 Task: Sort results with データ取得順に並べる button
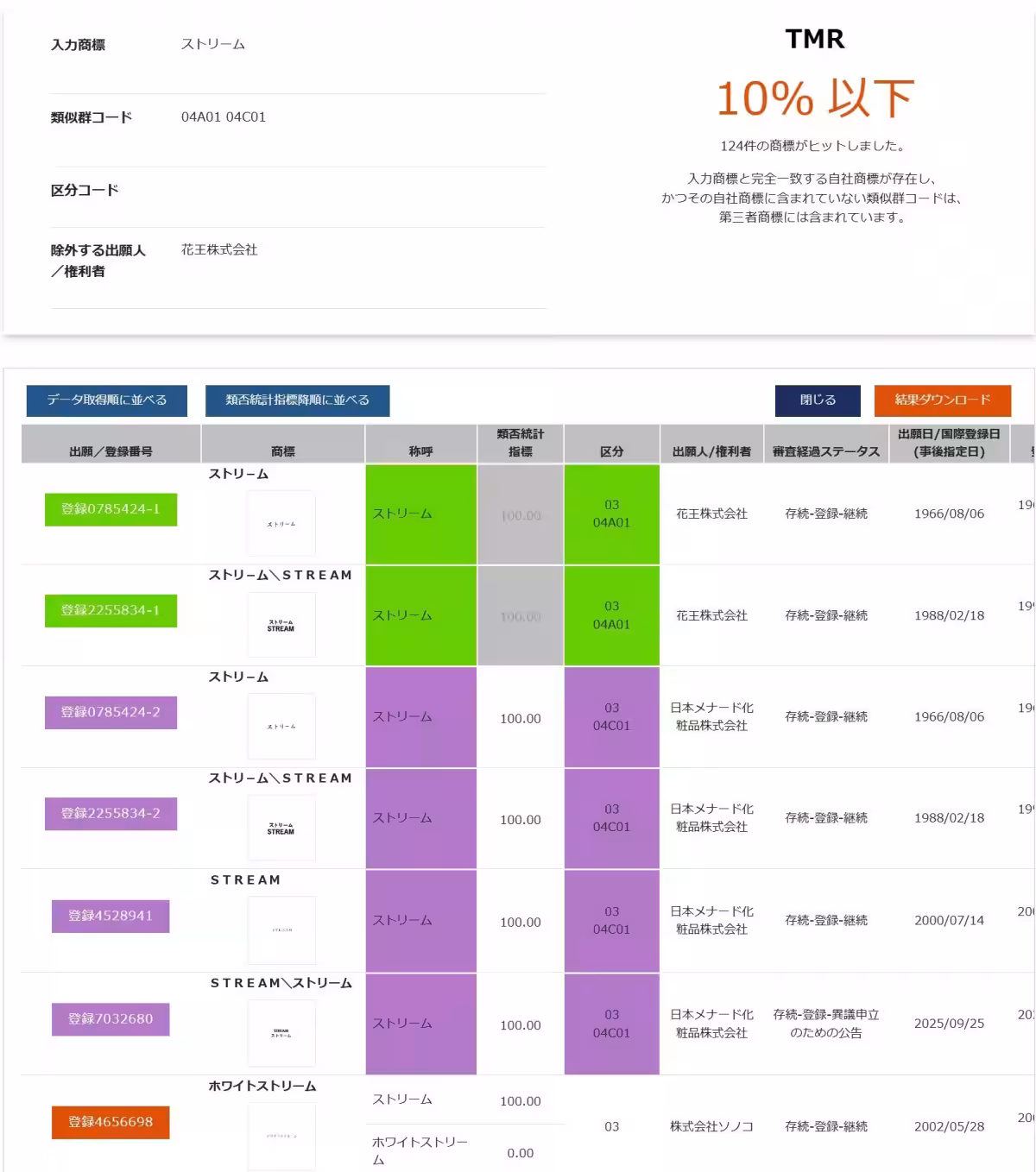(107, 400)
